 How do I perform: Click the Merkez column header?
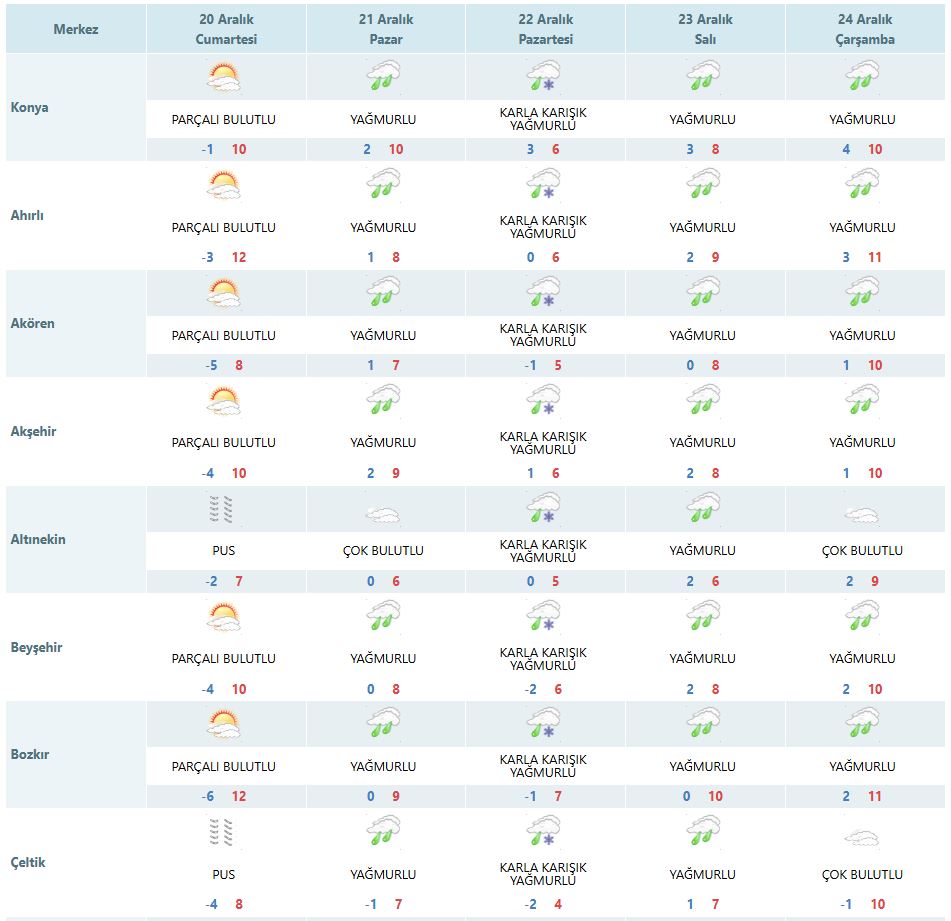(76, 29)
